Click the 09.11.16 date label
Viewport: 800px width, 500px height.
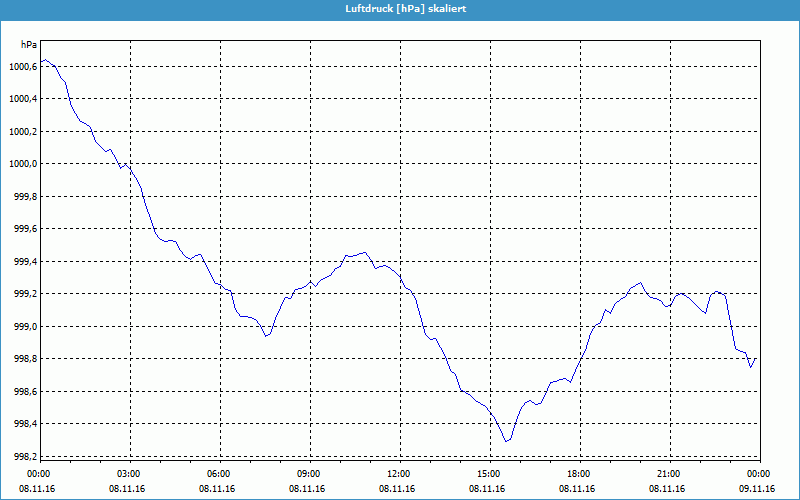[x=757, y=489]
